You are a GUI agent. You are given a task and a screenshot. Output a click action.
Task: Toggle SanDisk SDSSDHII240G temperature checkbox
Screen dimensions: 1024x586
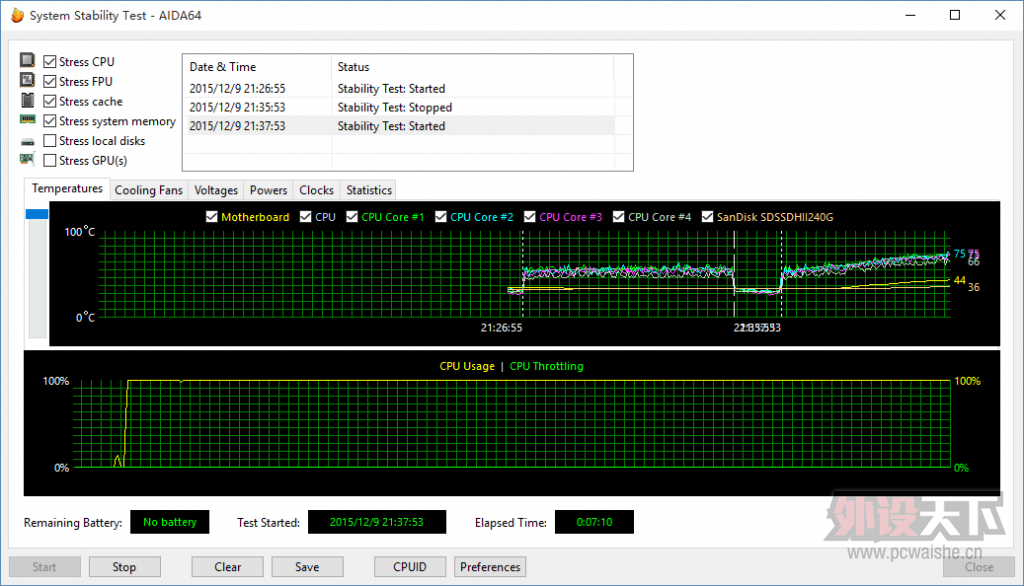point(707,217)
